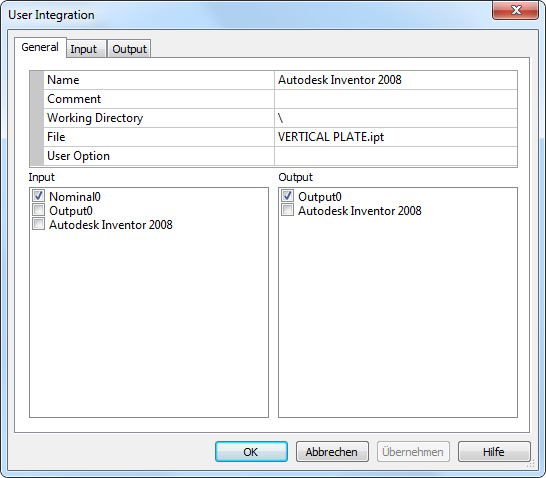This screenshot has width=546, height=478.
Task: Uncheck the Nominal0 input checkbox
Action: [x=38, y=196]
